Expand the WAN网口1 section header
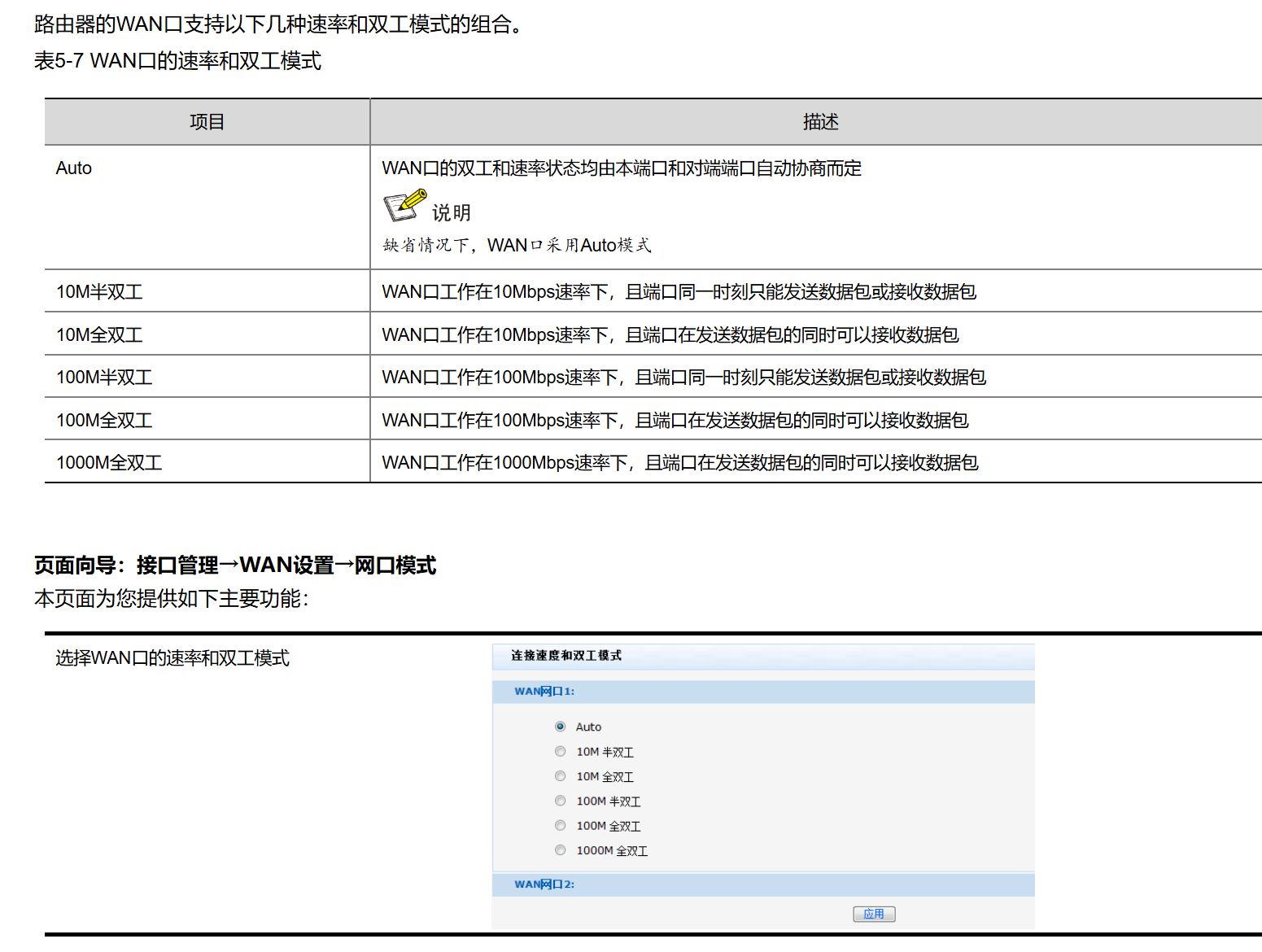 [x=544, y=692]
